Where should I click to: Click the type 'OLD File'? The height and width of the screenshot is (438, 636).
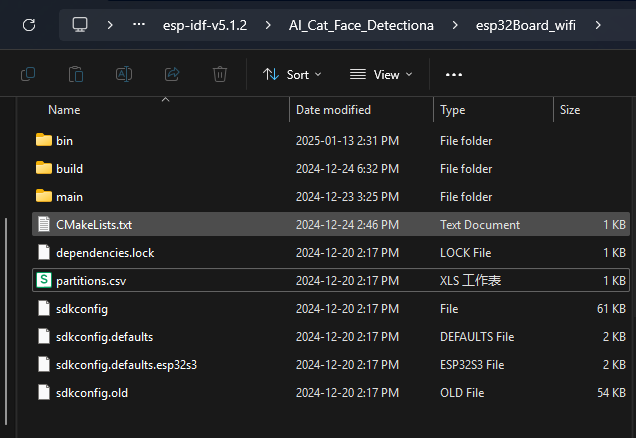point(462,393)
